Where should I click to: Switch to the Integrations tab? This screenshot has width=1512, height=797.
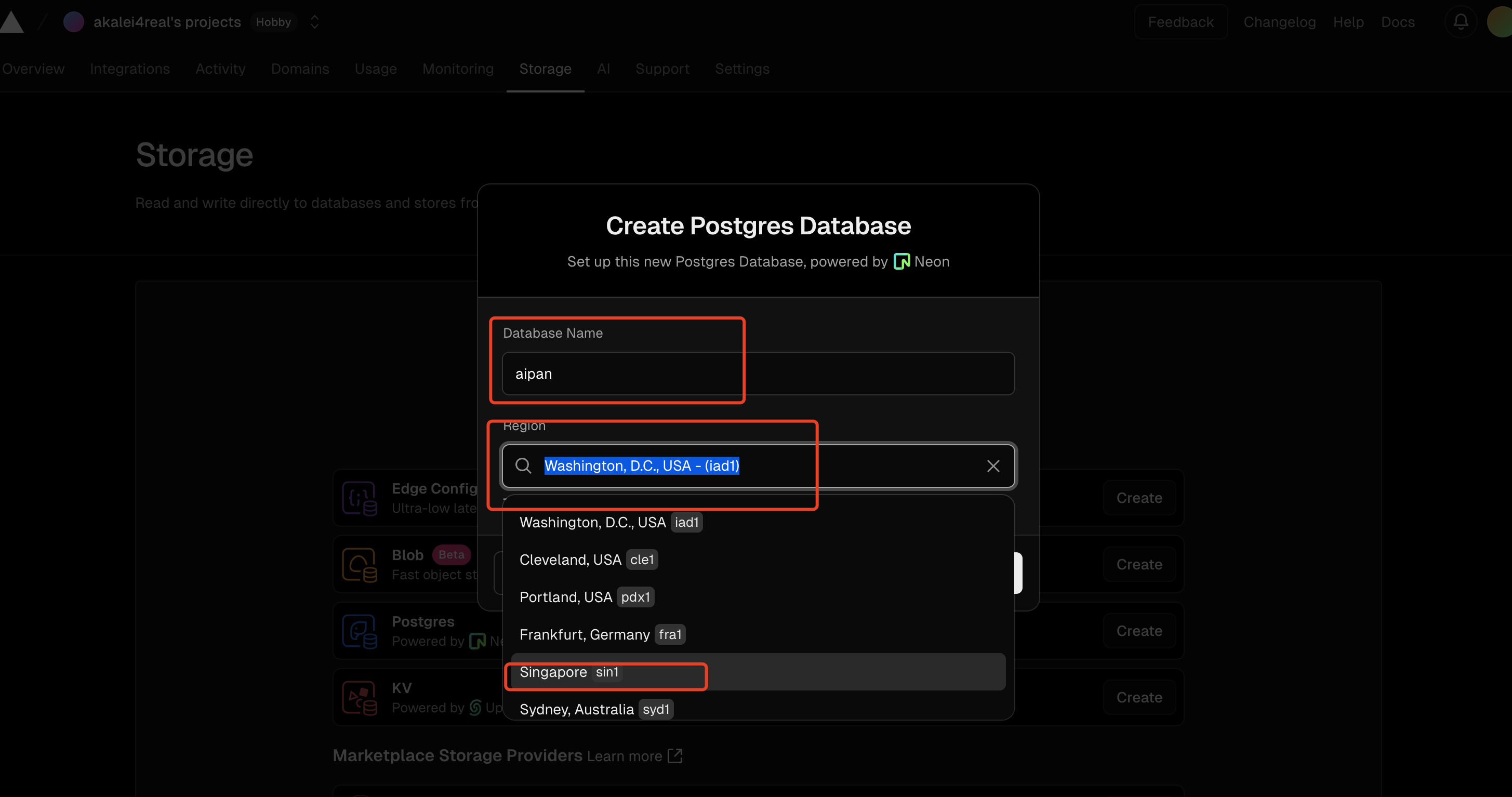(x=130, y=69)
